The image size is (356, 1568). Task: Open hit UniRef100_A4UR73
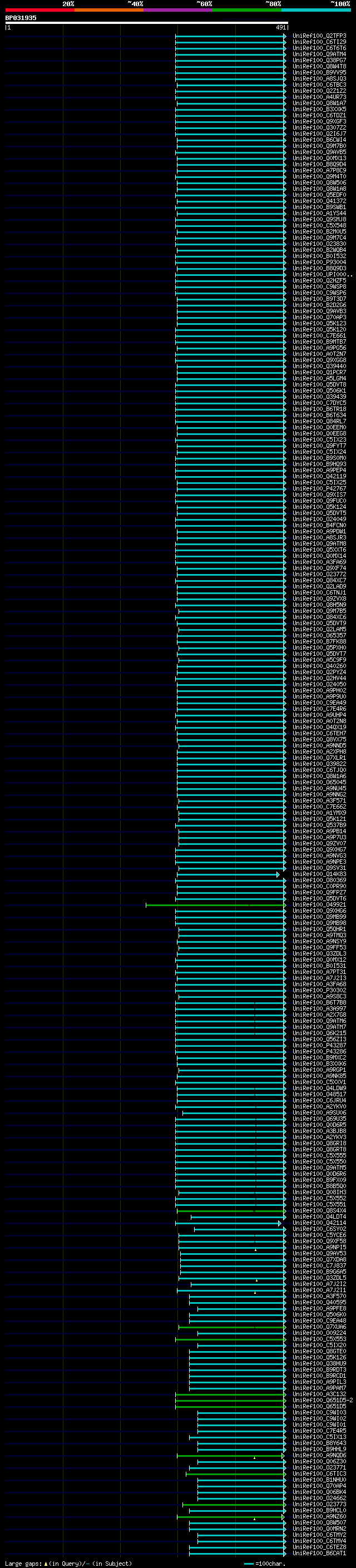[x=319, y=97]
